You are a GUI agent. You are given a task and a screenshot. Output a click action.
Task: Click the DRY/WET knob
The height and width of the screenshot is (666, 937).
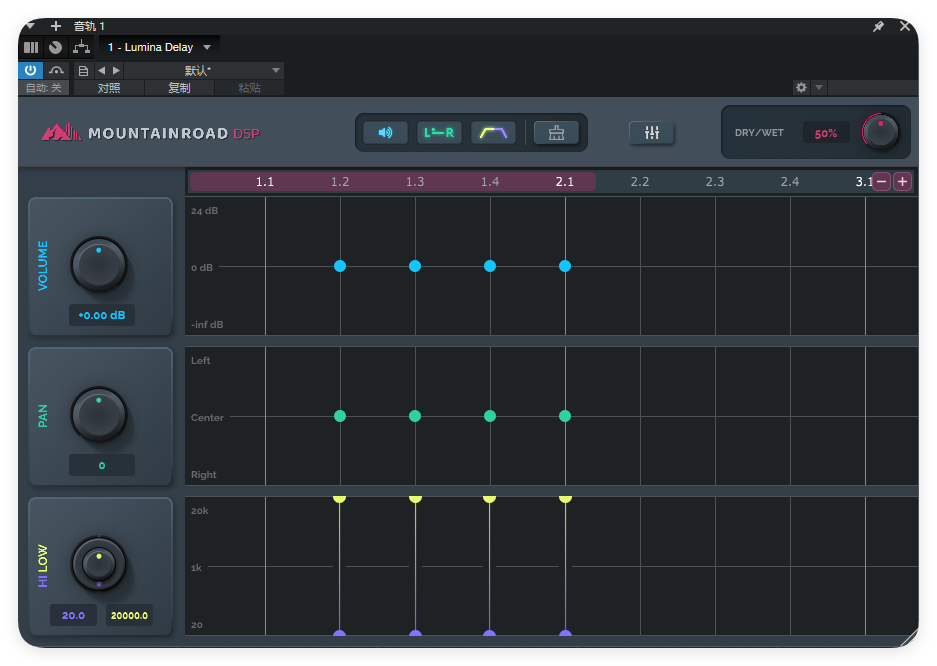pyautogui.click(x=880, y=132)
